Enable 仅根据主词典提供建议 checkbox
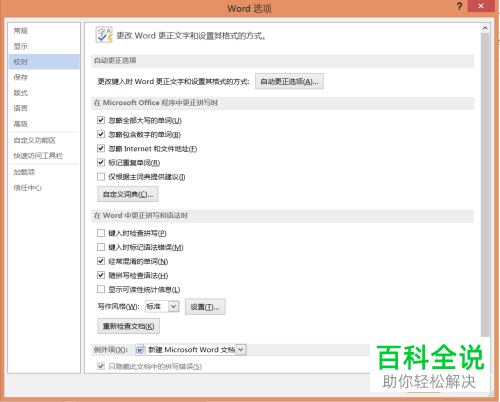The width and height of the screenshot is (500, 402). click(x=101, y=176)
